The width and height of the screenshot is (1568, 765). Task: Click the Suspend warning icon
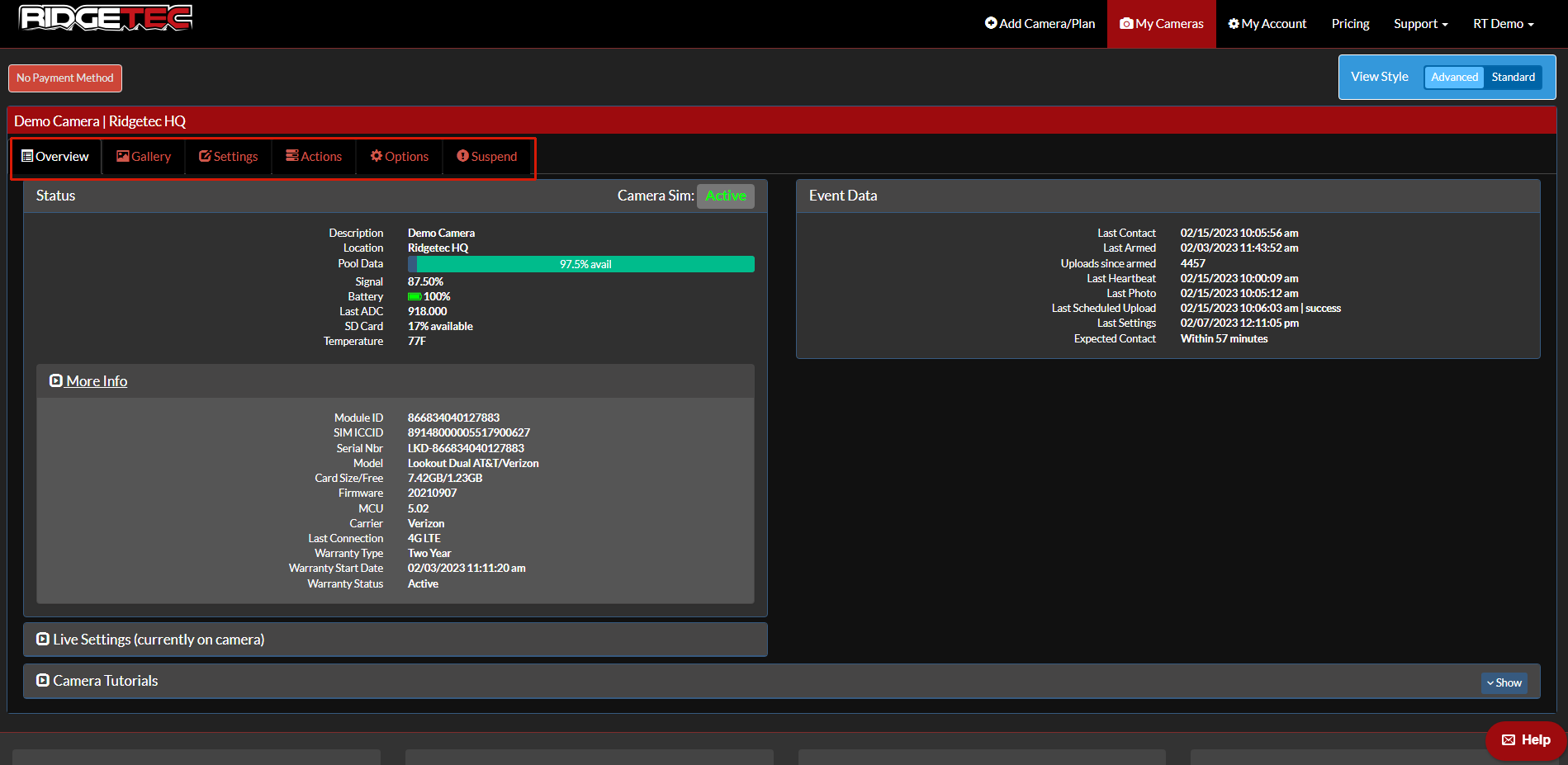point(462,156)
